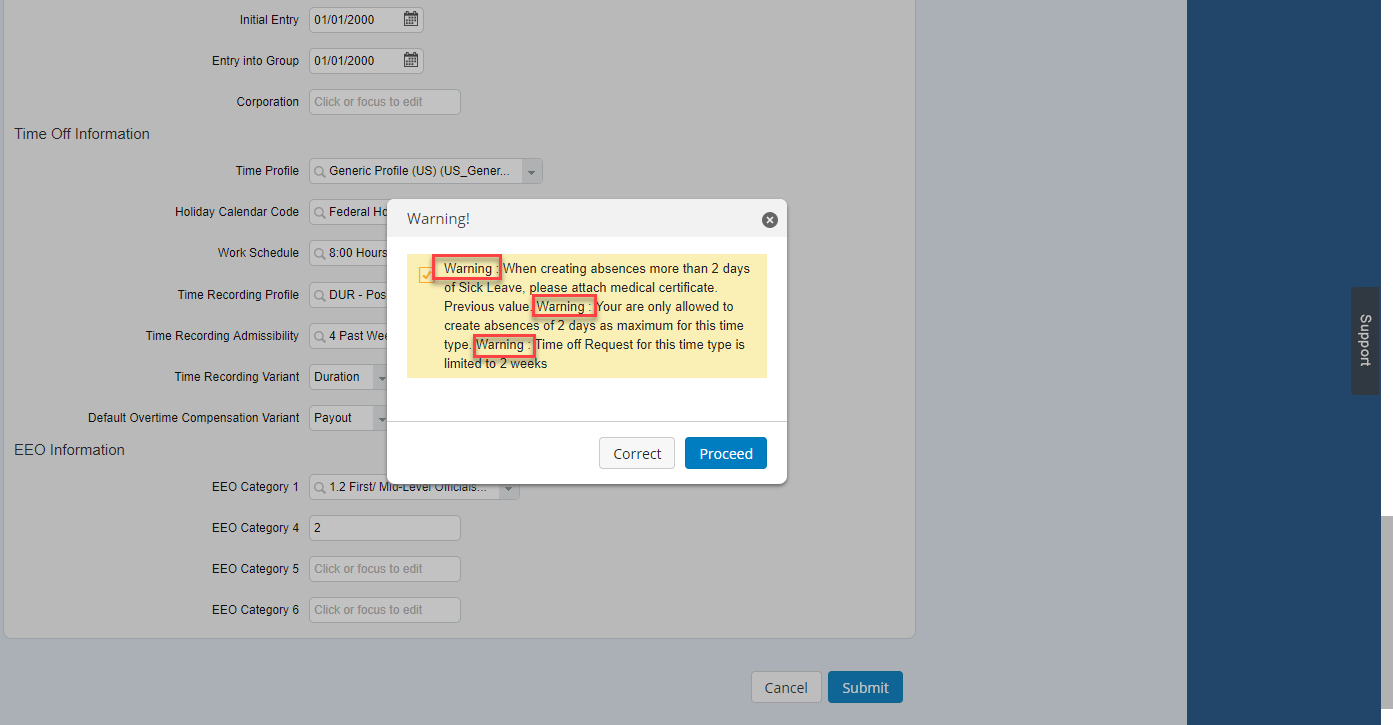Screen dimensions: 1393x725
Task: Toggle the warning message checkbox
Action: pos(426,274)
